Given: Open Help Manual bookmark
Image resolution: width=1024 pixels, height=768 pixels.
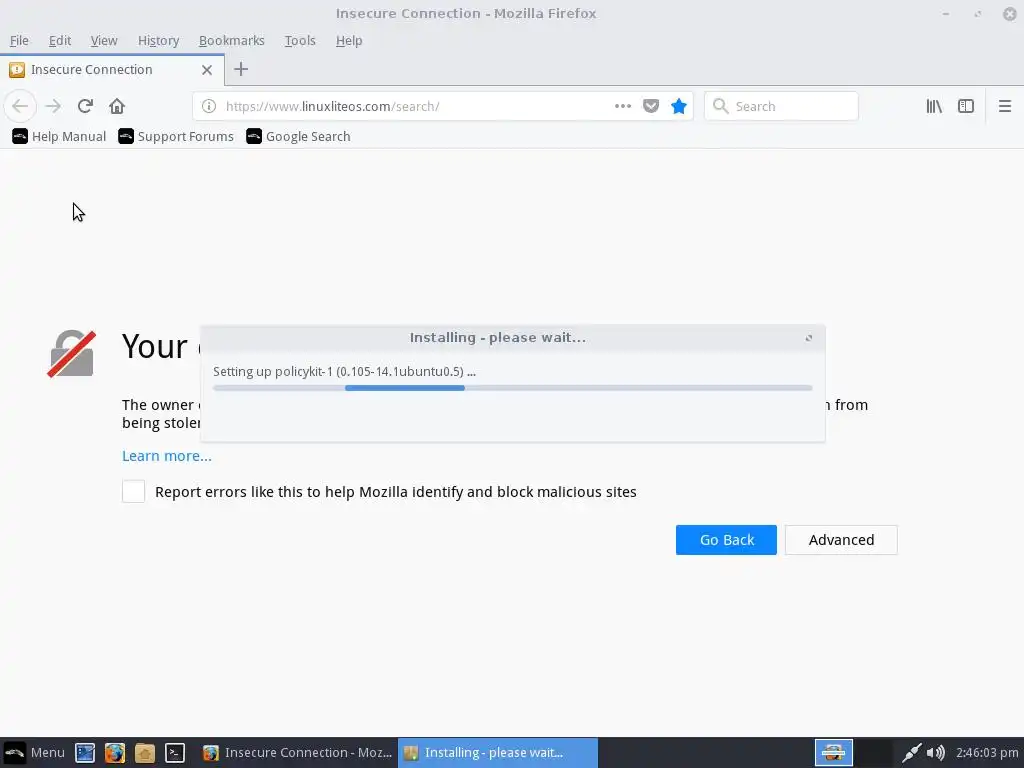Looking at the screenshot, I should pyautogui.click(x=59, y=136).
